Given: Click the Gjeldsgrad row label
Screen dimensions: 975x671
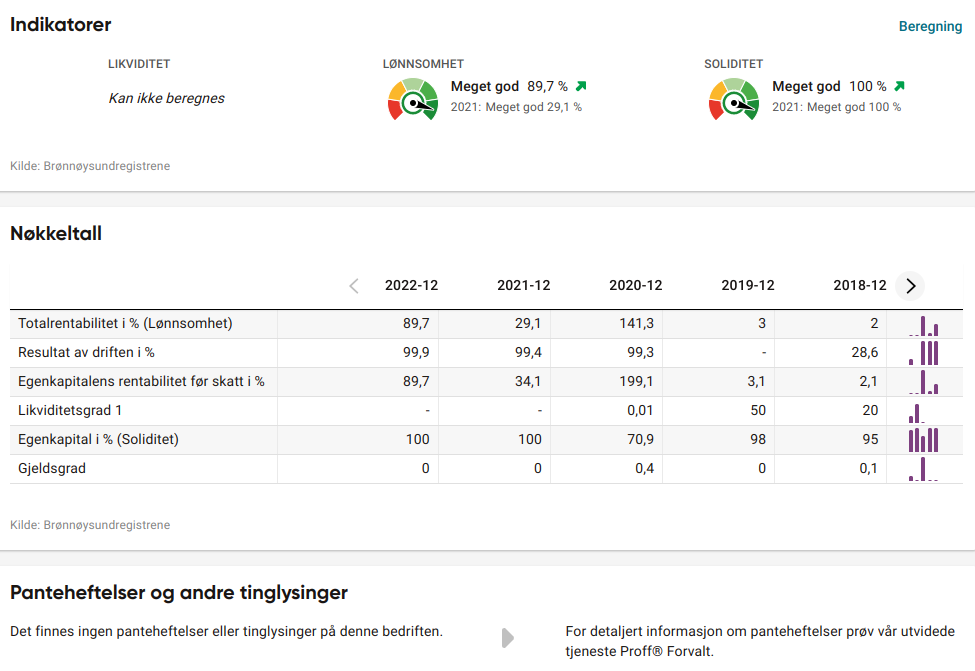Looking at the screenshot, I should pyautogui.click(x=52, y=468).
